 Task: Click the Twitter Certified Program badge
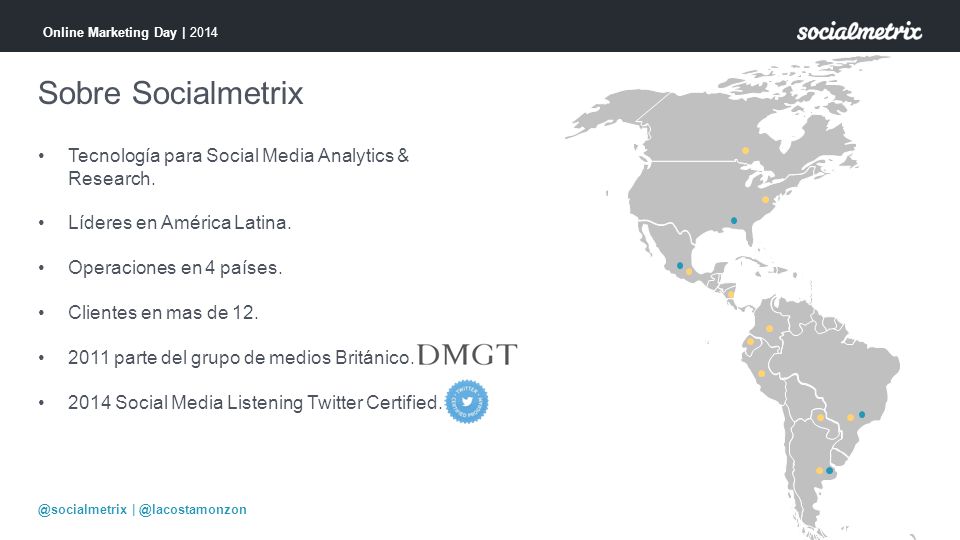(467, 402)
